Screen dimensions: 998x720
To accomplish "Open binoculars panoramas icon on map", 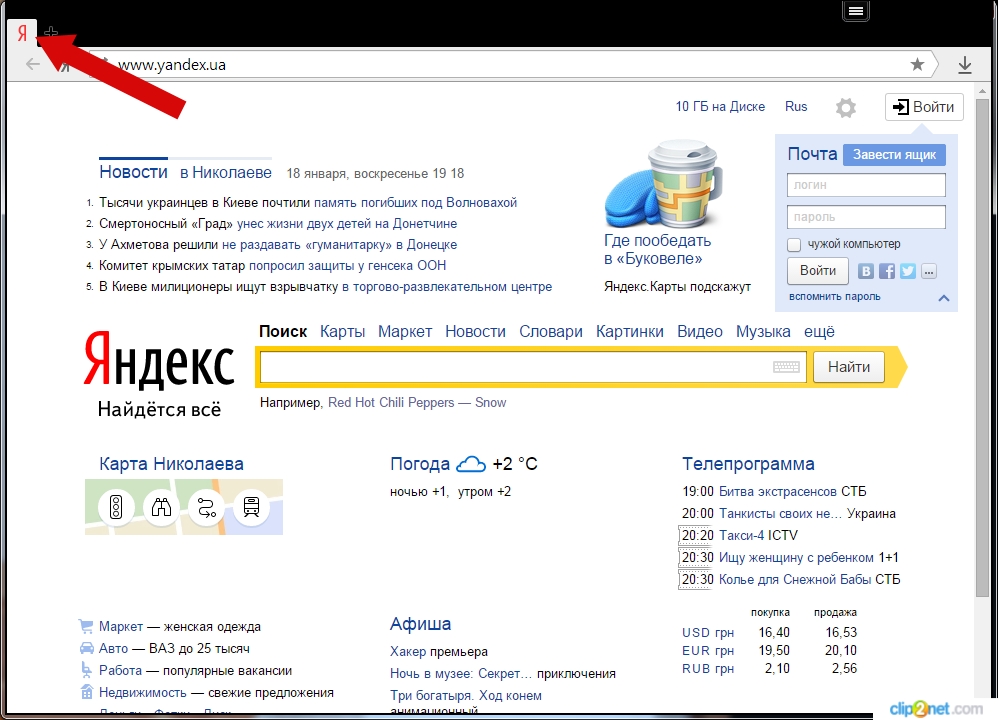I will coord(161,507).
